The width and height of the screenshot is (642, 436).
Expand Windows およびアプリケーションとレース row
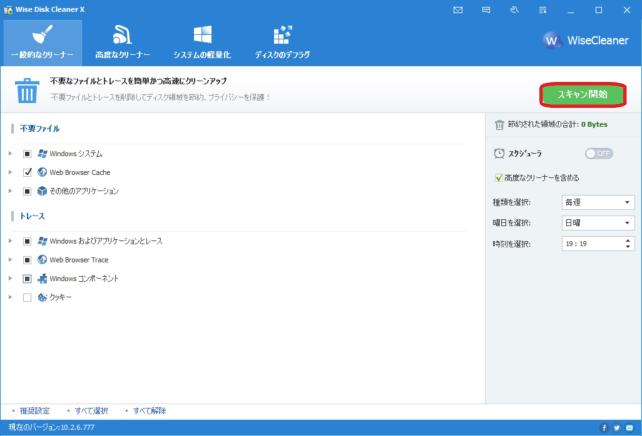10,241
